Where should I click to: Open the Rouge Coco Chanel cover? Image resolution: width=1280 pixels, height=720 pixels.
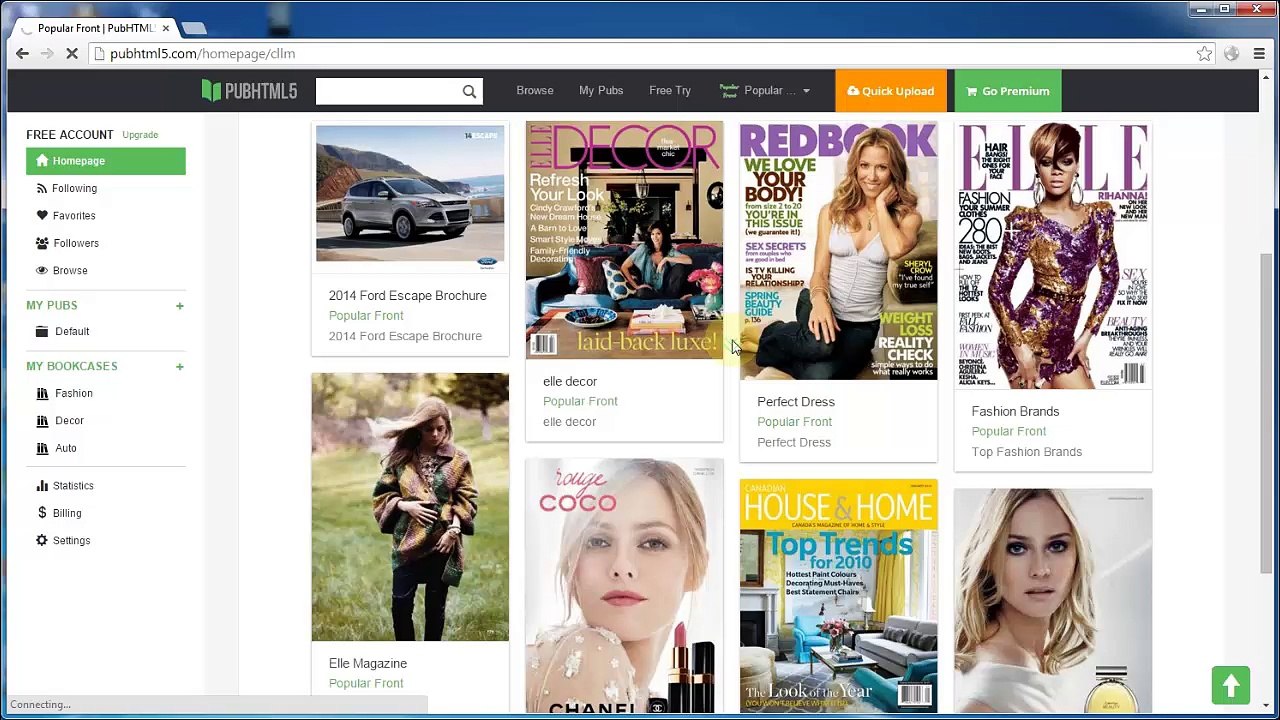(624, 586)
